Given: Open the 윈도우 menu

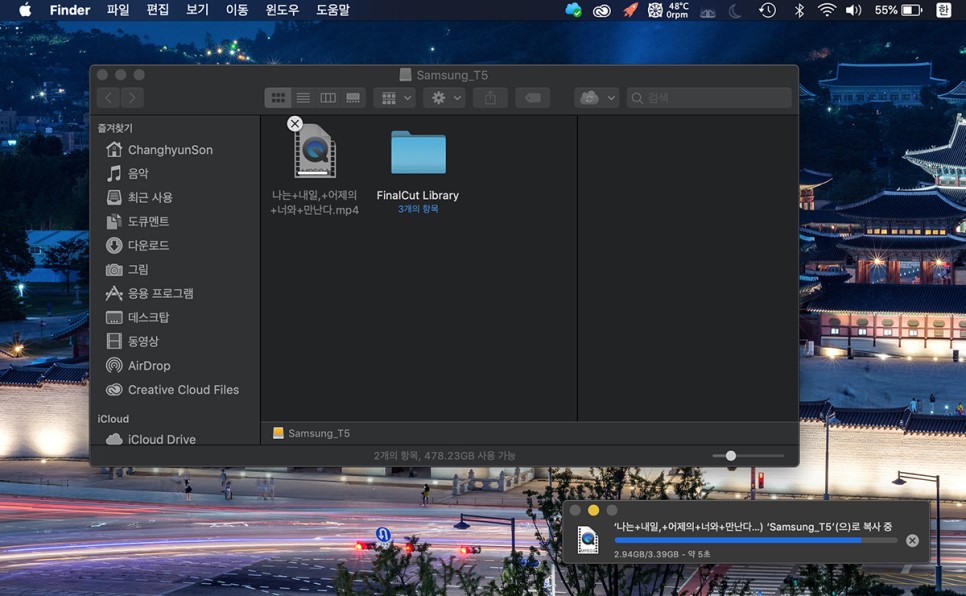Looking at the screenshot, I should pos(282,10).
